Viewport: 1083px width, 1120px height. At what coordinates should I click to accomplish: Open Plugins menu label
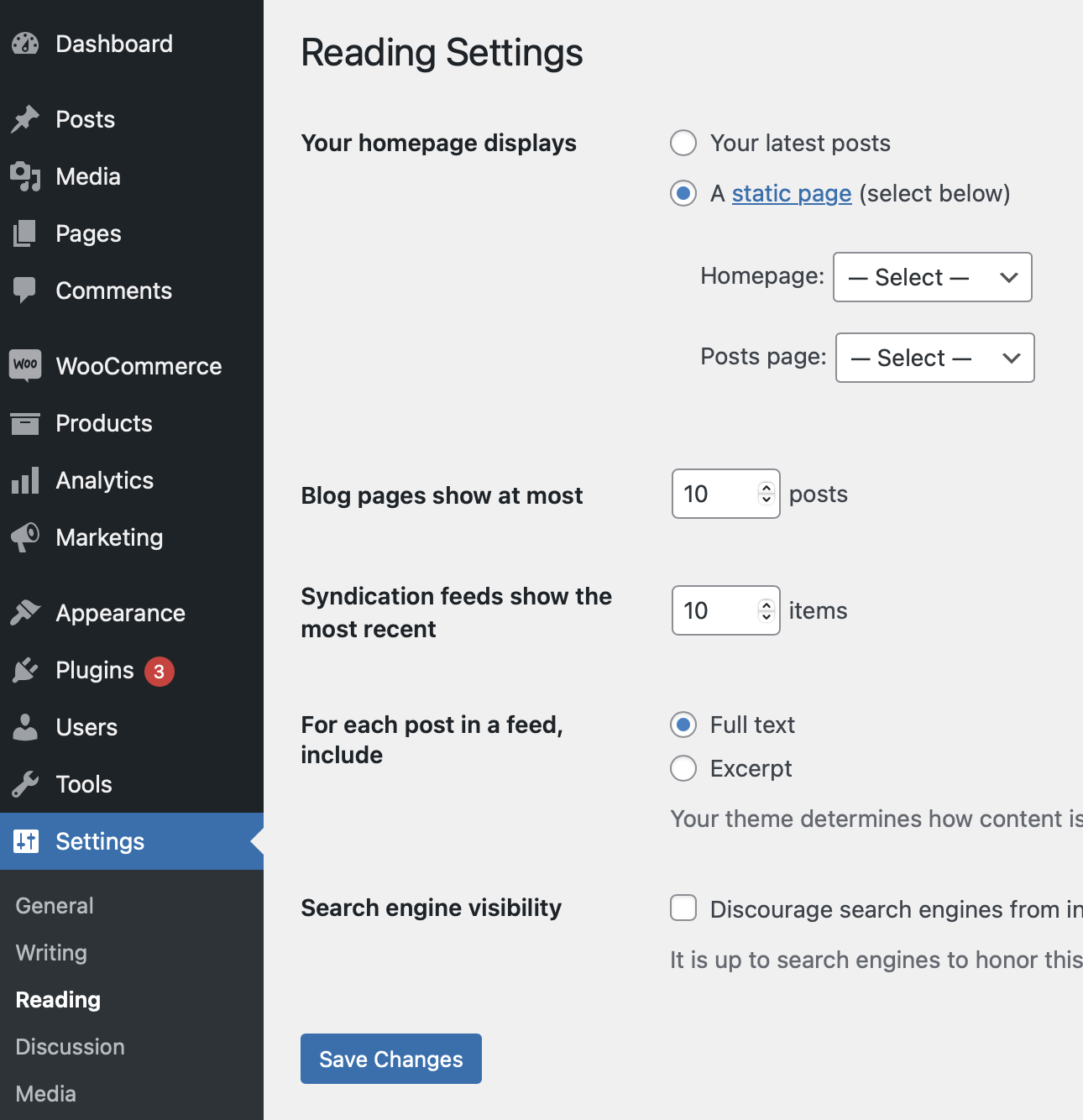(95, 670)
